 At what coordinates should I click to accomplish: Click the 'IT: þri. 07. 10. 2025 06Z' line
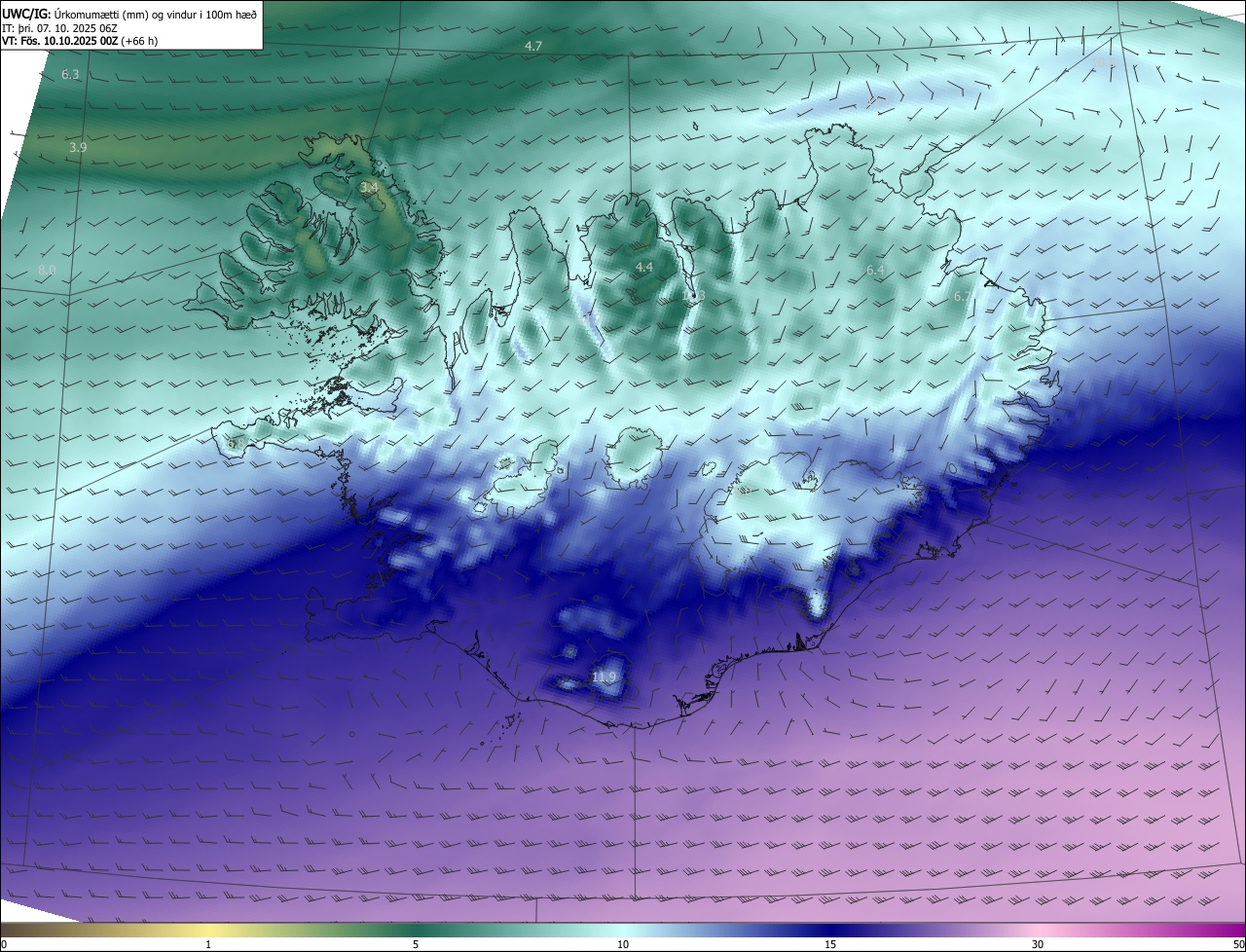(x=60, y=27)
